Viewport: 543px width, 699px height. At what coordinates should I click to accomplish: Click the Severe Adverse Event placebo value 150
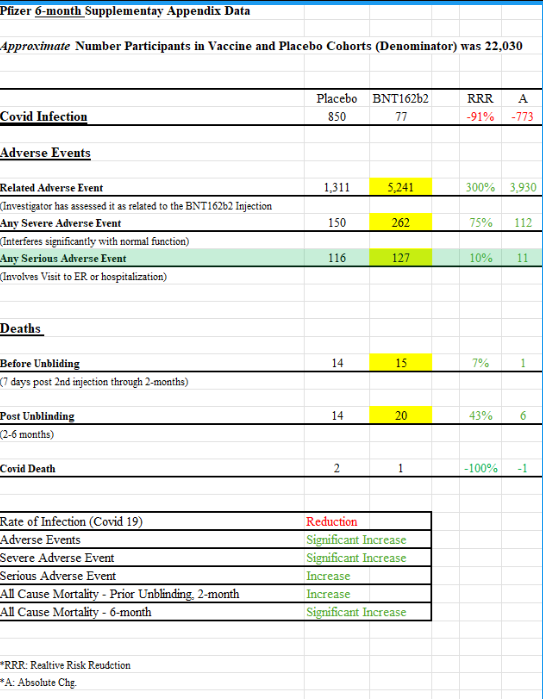coord(337,222)
